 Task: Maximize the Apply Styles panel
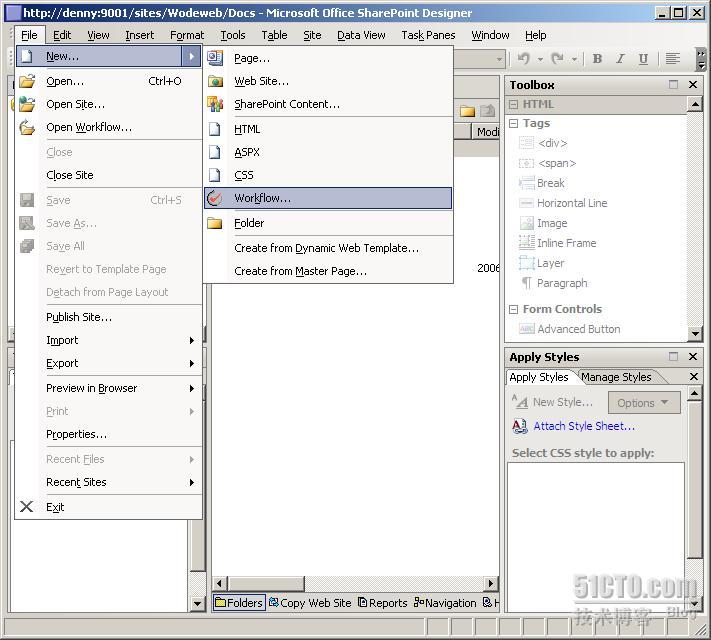click(673, 357)
